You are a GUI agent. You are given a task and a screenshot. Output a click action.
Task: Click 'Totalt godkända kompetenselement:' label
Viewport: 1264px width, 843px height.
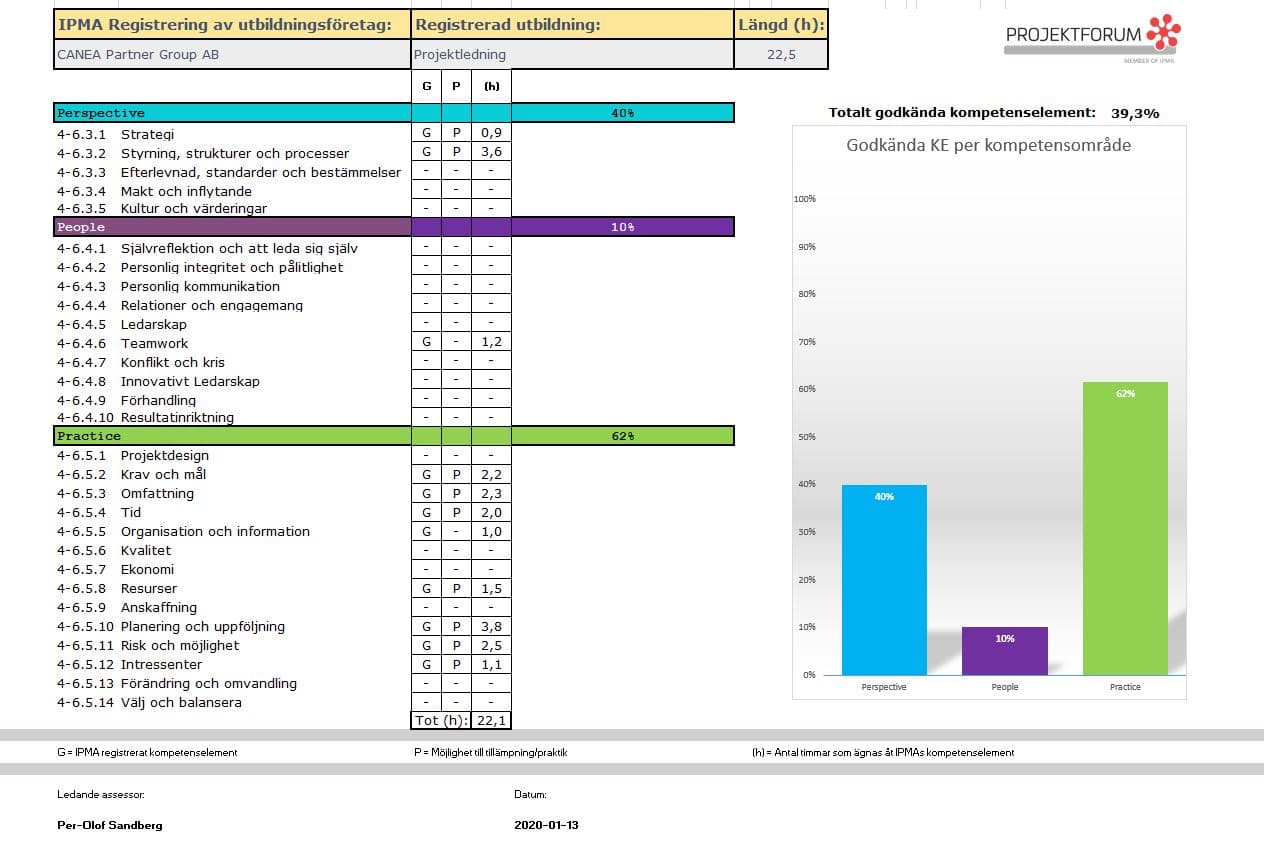pyautogui.click(x=962, y=113)
